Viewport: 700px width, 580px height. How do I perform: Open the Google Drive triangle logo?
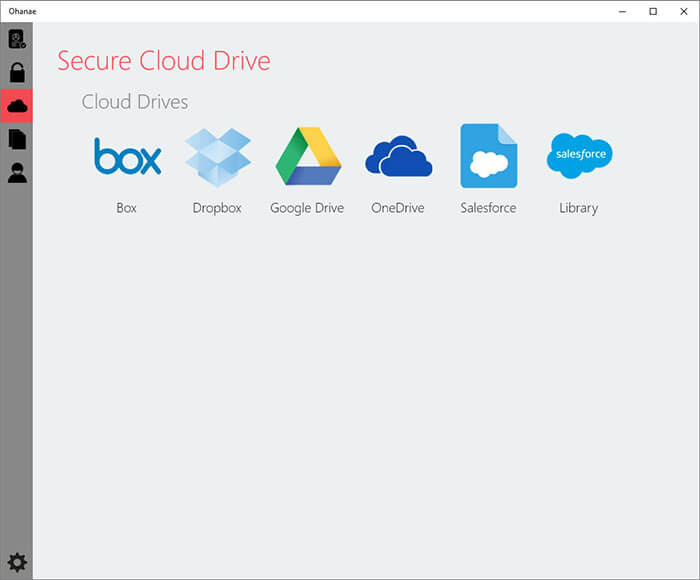(x=308, y=156)
